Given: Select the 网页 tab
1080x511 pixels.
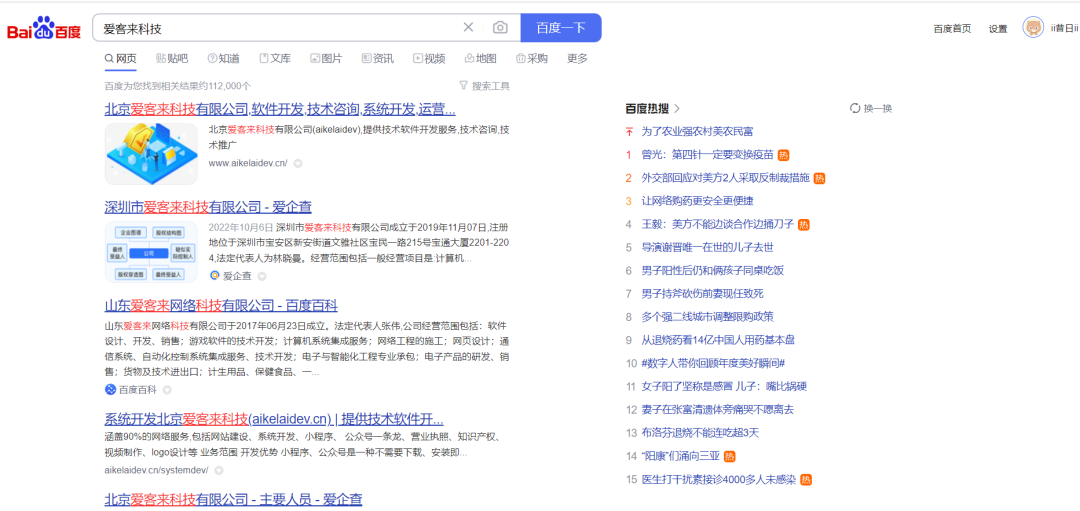Looking at the screenshot, I should coord(121,59).
